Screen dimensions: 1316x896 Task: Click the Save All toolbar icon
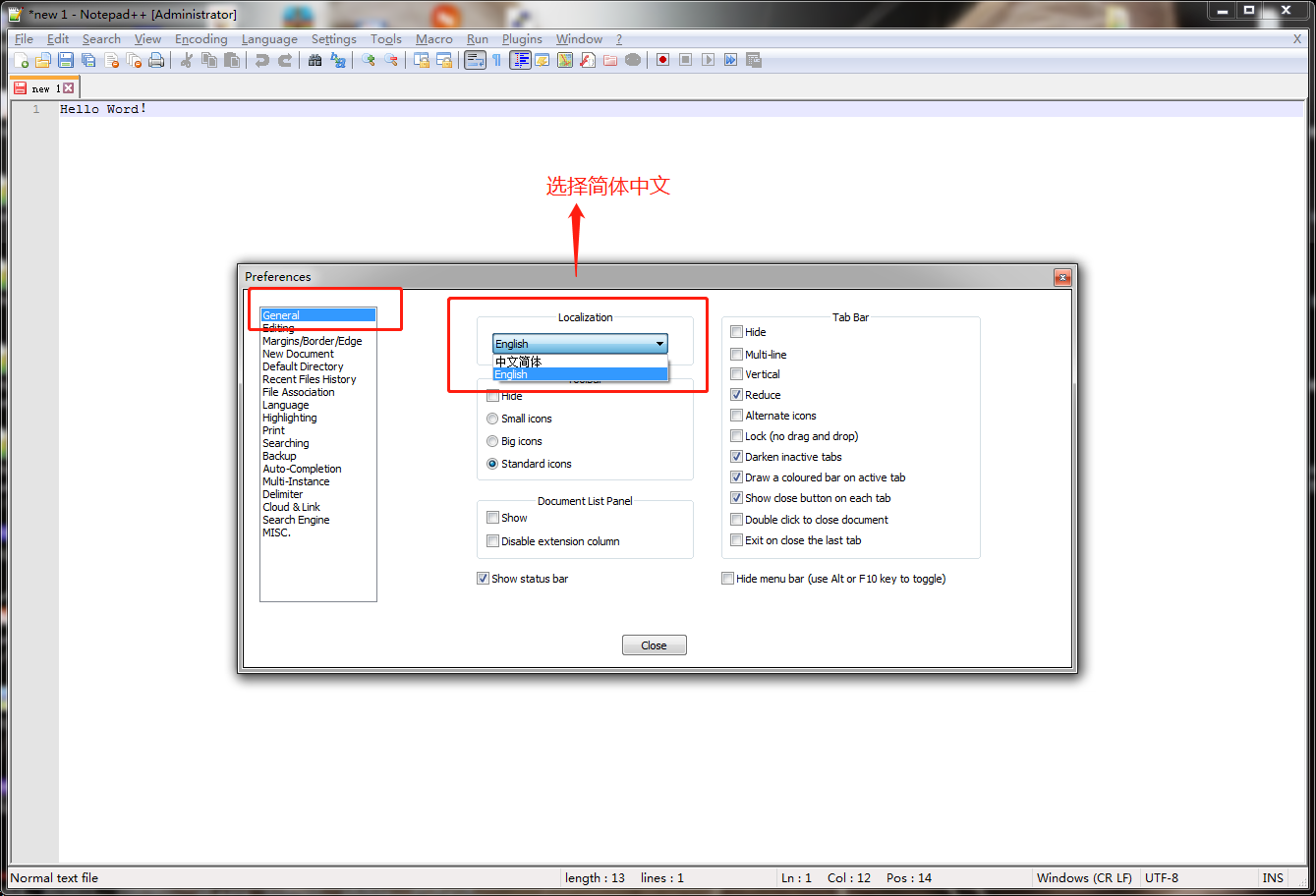coord(88,60)
